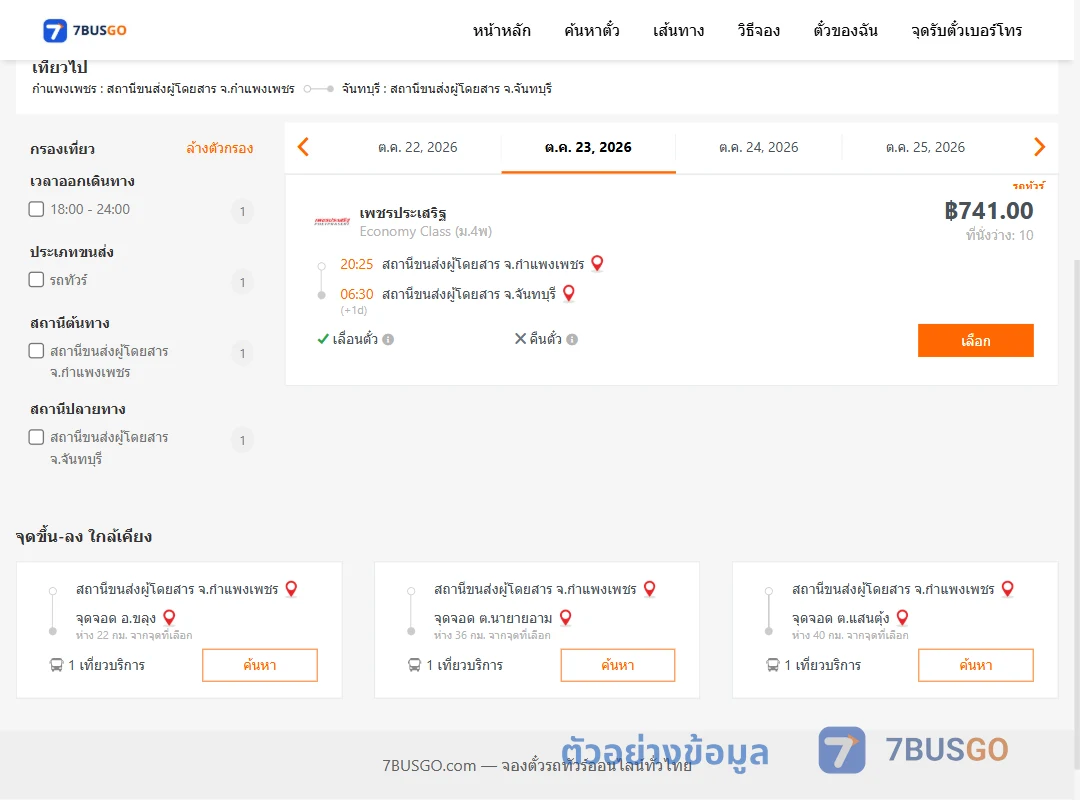Click the คืนตั๋ว policy label
1080x800 pixels.
[546, 339]
